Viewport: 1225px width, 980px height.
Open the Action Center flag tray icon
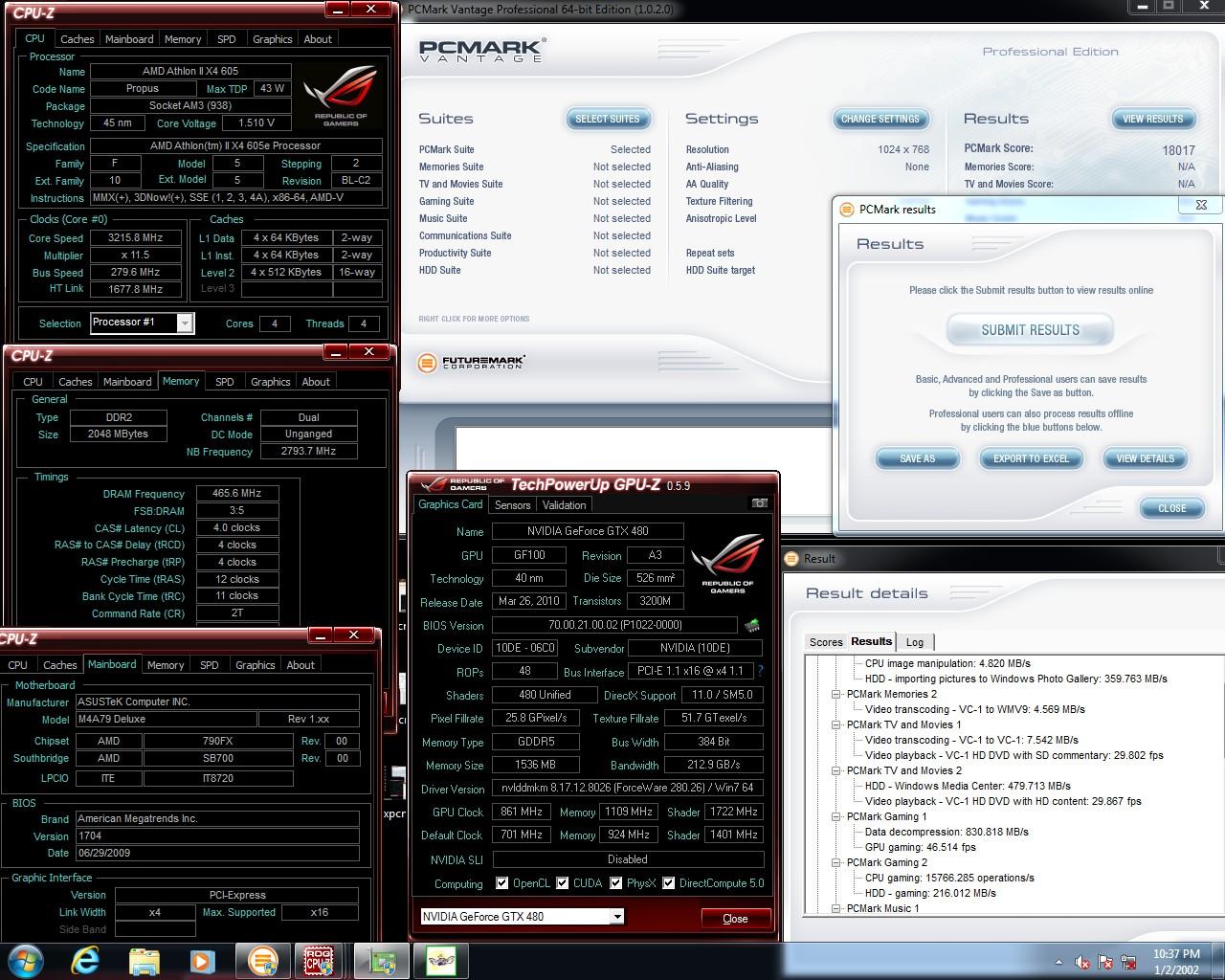coord(1105,962)
